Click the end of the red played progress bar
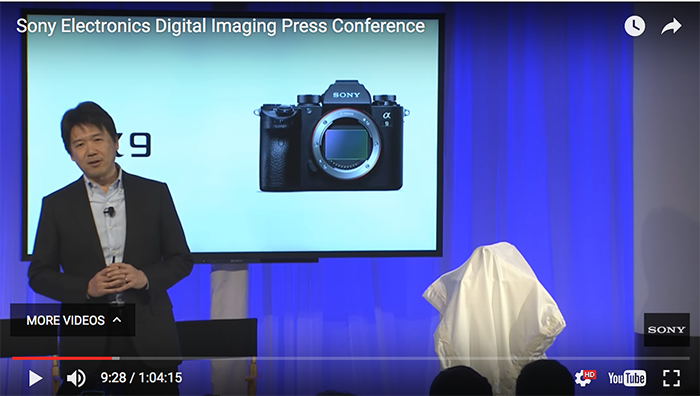The image size is (700, 396). point(111,358)
